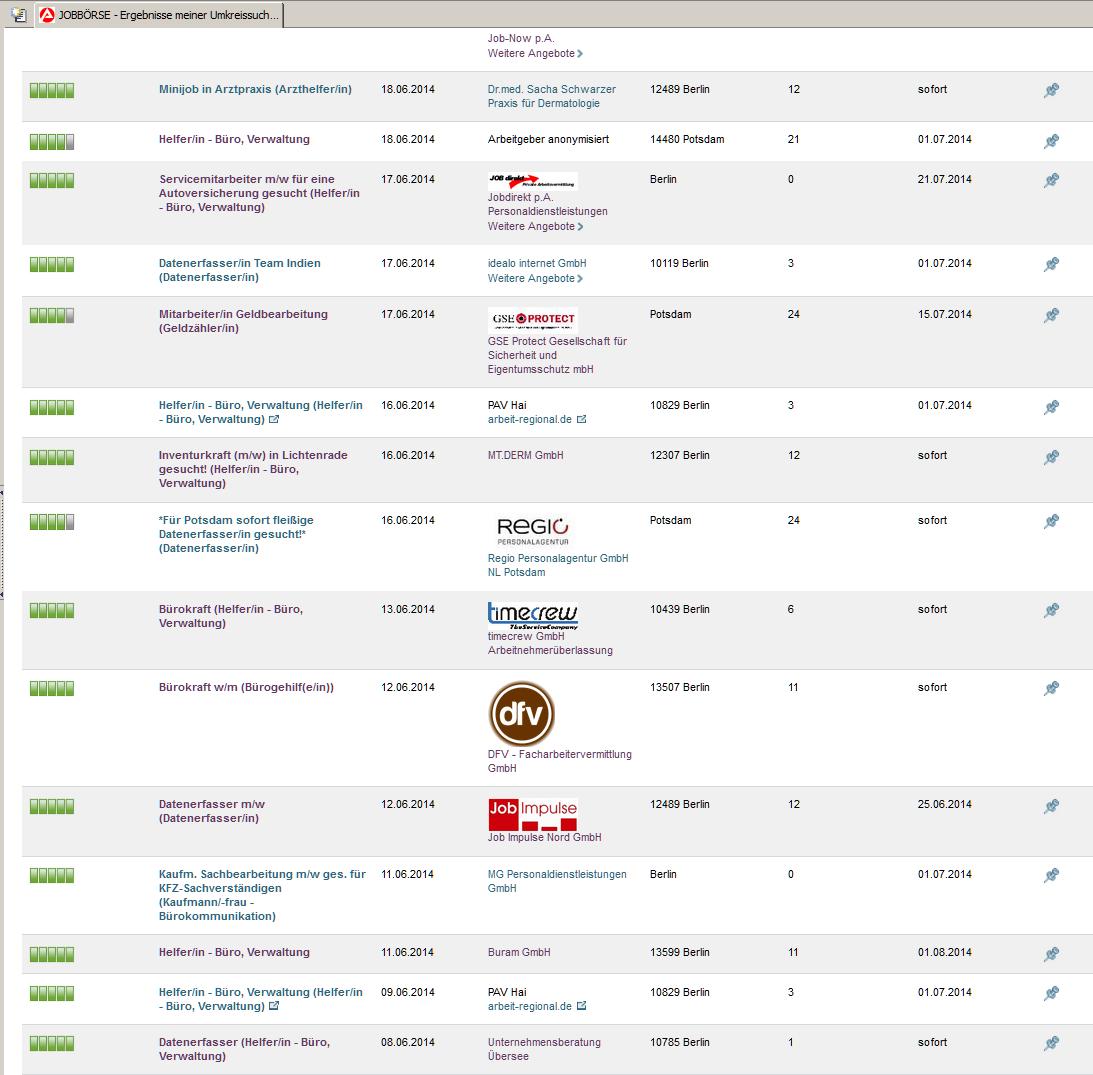The width and height of the screenshot is (1093, 1075).
Task: Click pin icon for timecrew Bürokraft listing
Action: coord(1051,611)
